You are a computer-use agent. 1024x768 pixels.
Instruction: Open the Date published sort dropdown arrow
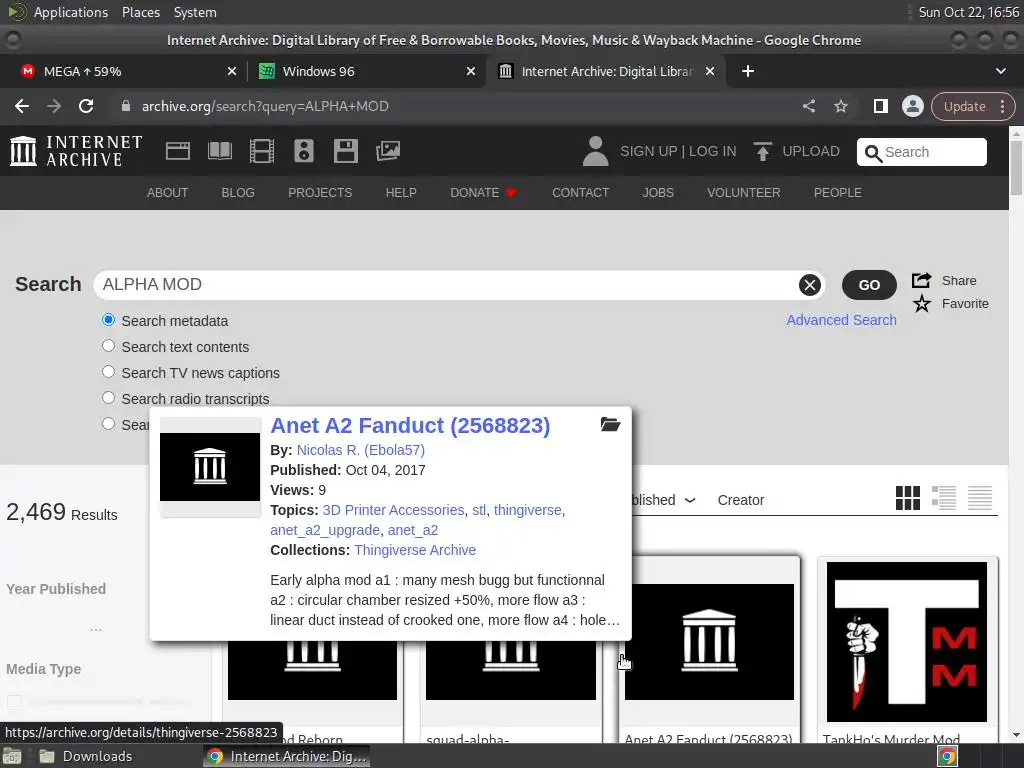click(x=690, y=500)
